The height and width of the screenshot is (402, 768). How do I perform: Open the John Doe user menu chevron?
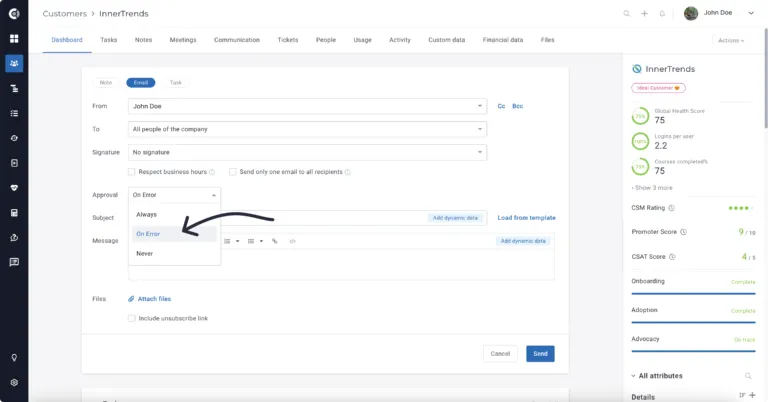tap(751, 13)
